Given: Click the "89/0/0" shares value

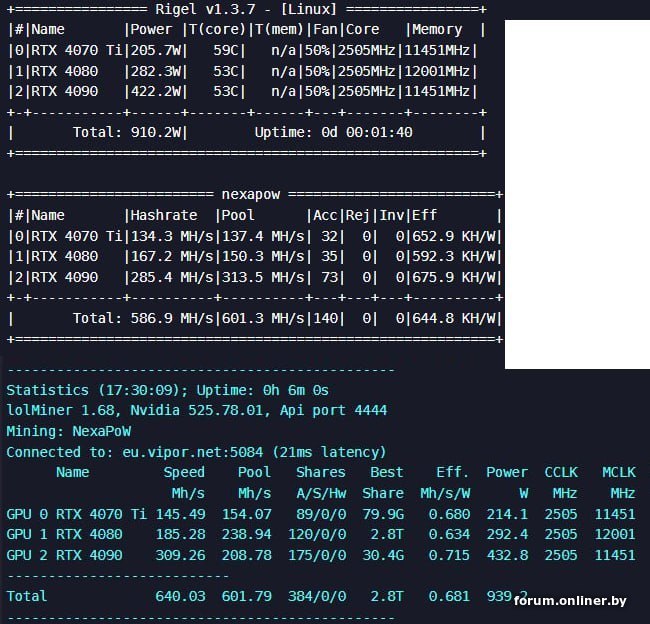Looking at the screenshot, I should (x=321, y=514).
